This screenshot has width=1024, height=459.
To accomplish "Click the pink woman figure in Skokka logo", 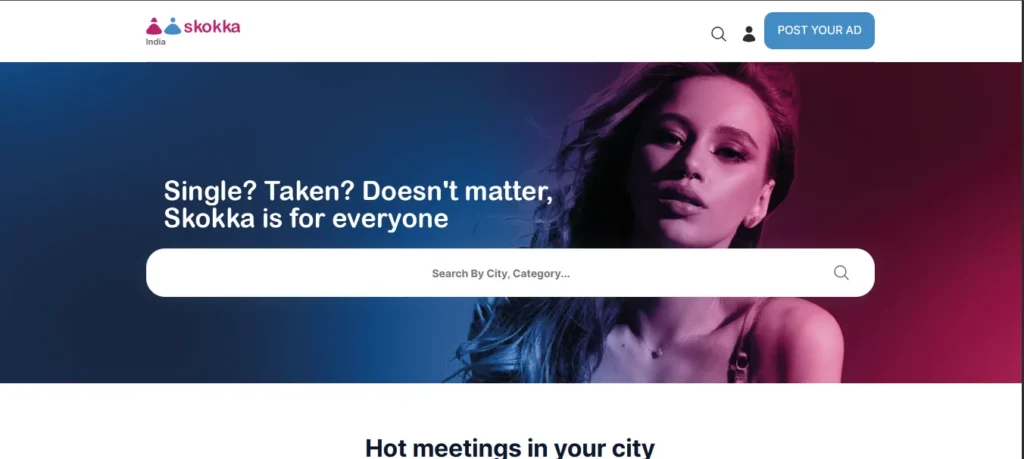I will (x=153, y=26).
